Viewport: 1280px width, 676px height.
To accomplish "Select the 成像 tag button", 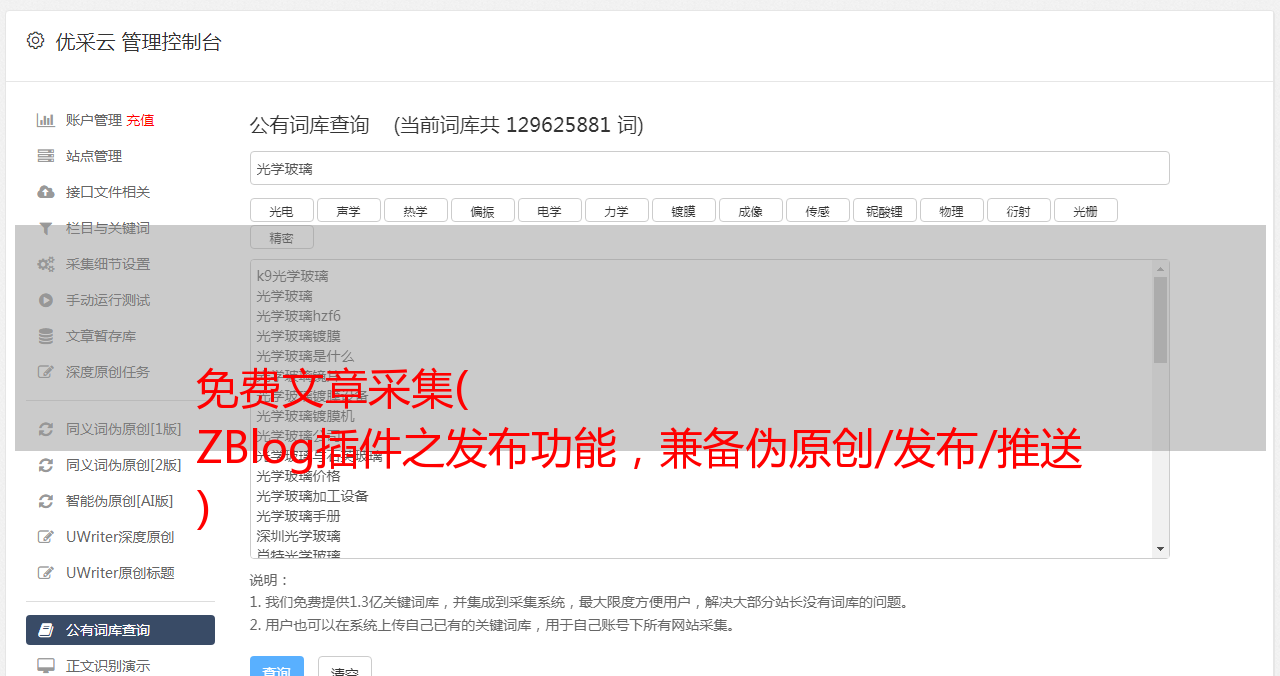I will point(750,210).
